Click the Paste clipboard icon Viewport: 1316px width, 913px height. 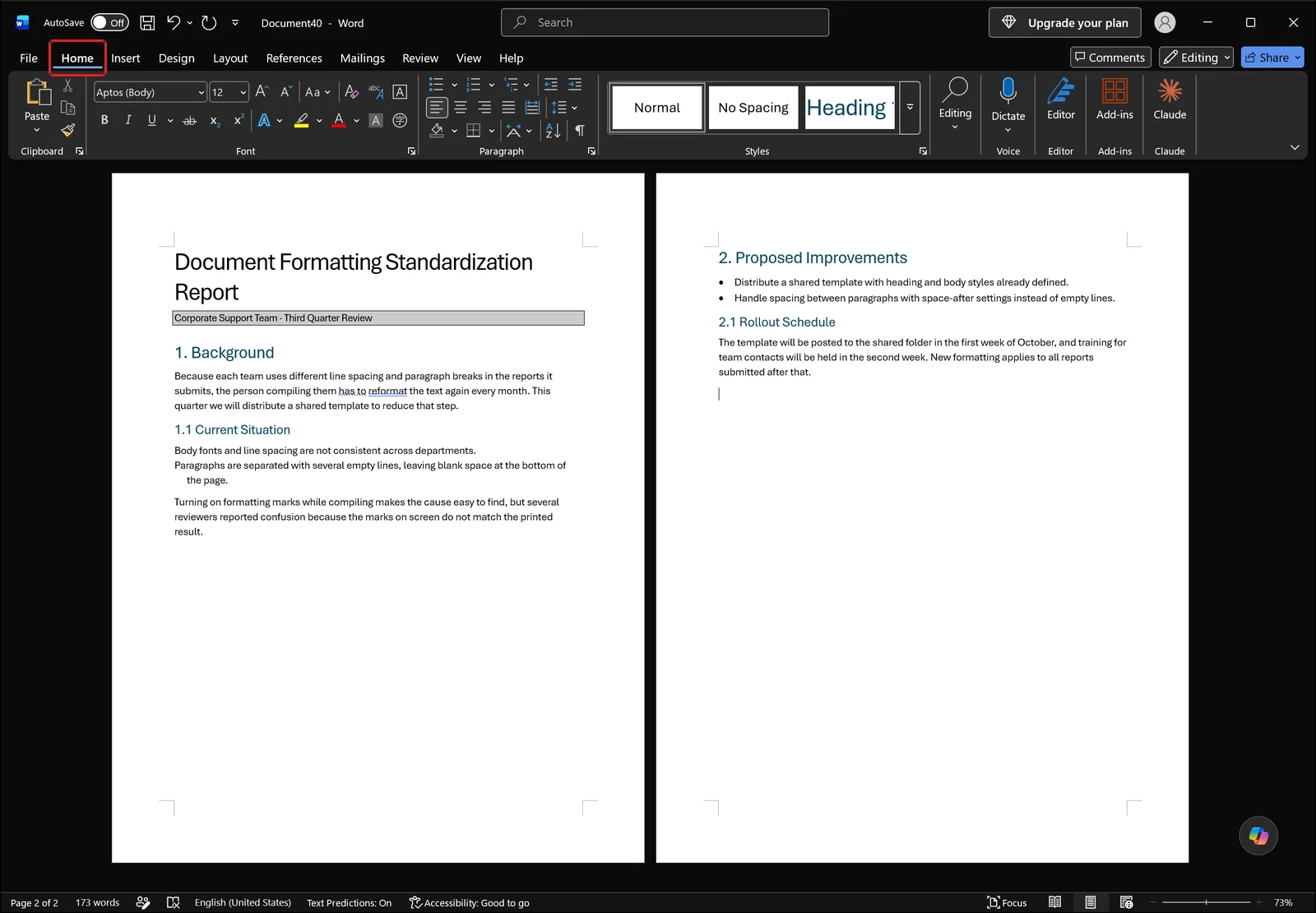pyautogui.click(x=37, y=92)
